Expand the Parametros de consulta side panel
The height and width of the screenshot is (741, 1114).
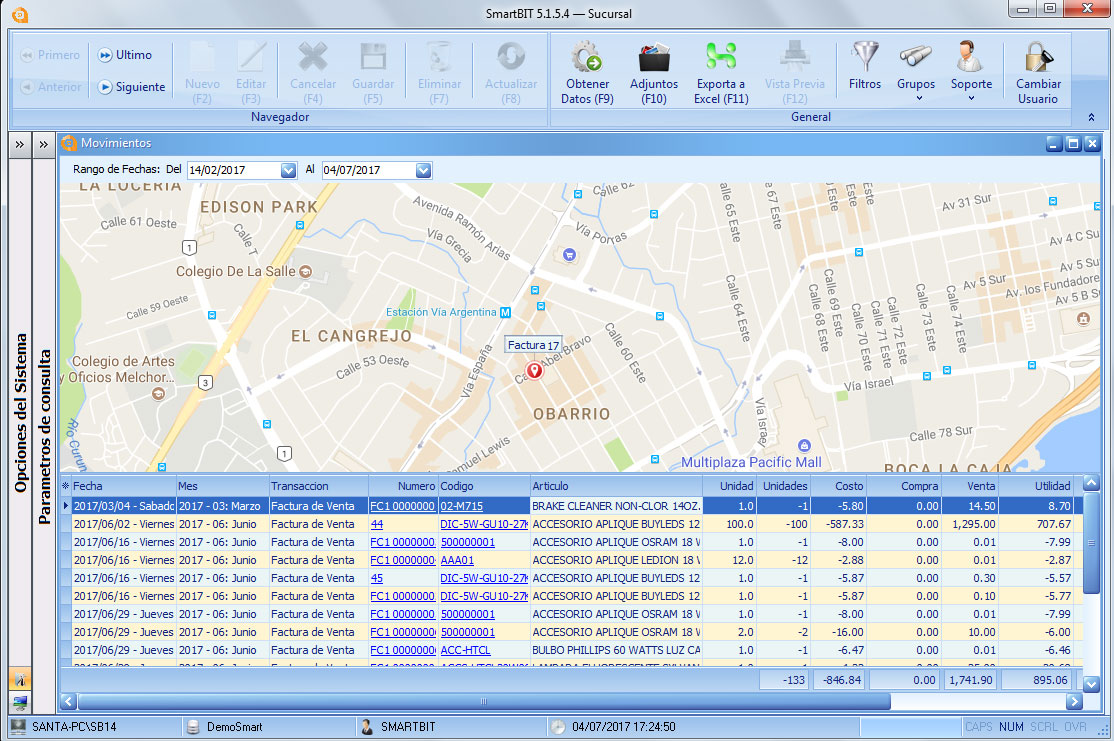tap(44, 145)
